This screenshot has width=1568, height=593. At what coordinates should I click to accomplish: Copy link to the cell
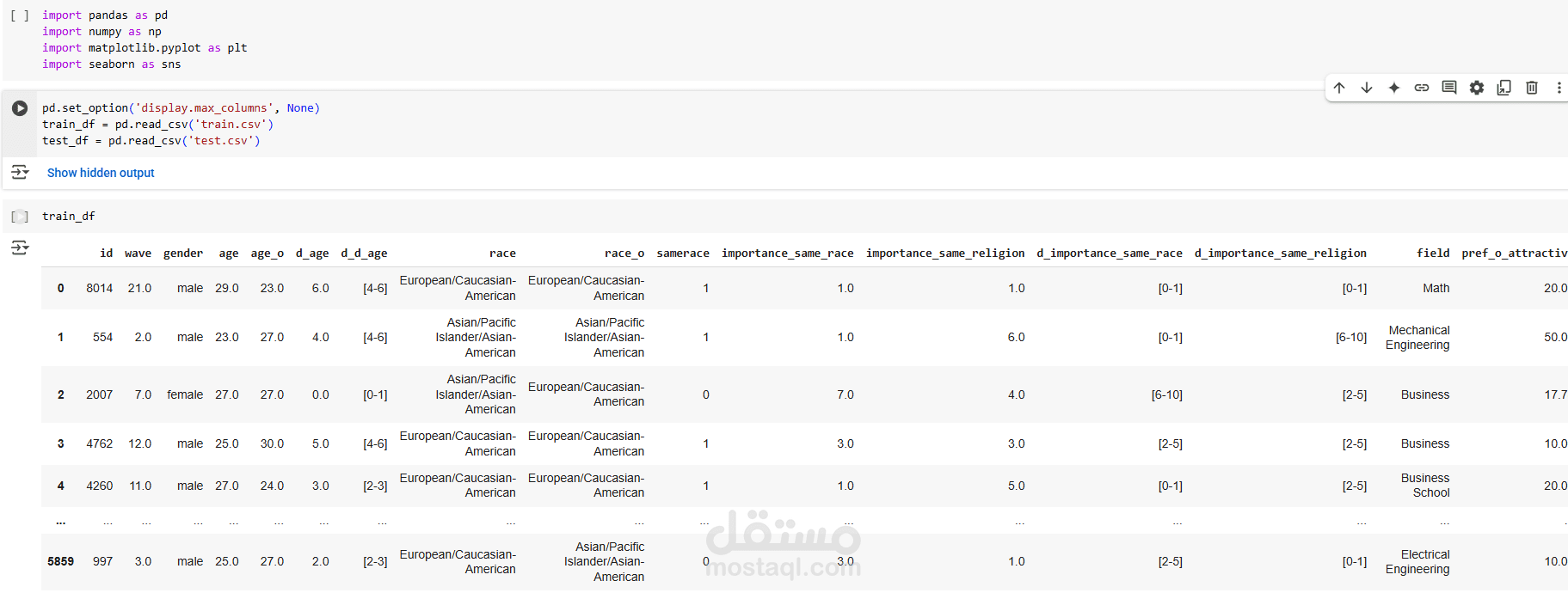(x=1422, y=88)
